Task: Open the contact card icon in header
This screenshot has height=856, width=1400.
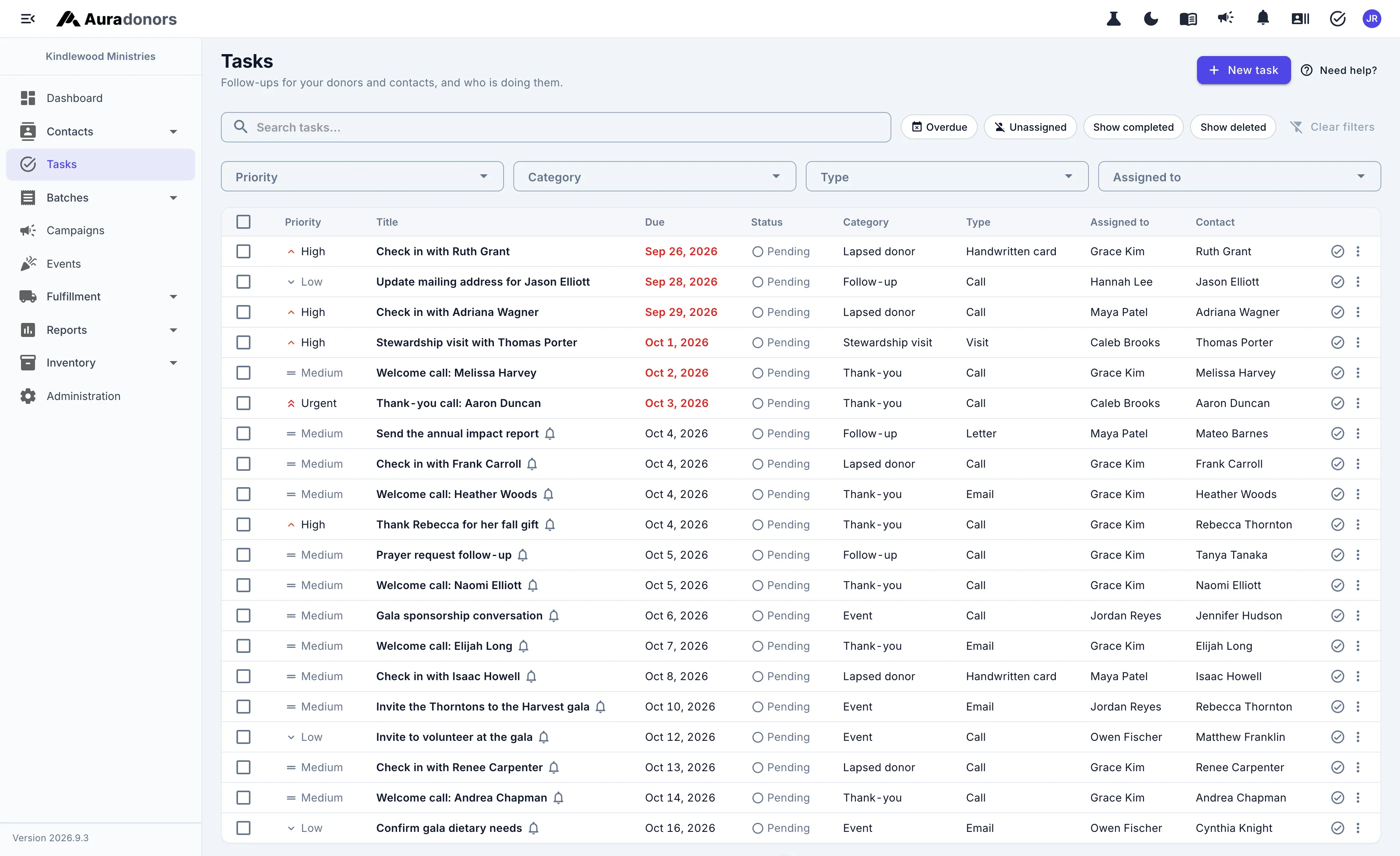Action: tap(1300, 19)
